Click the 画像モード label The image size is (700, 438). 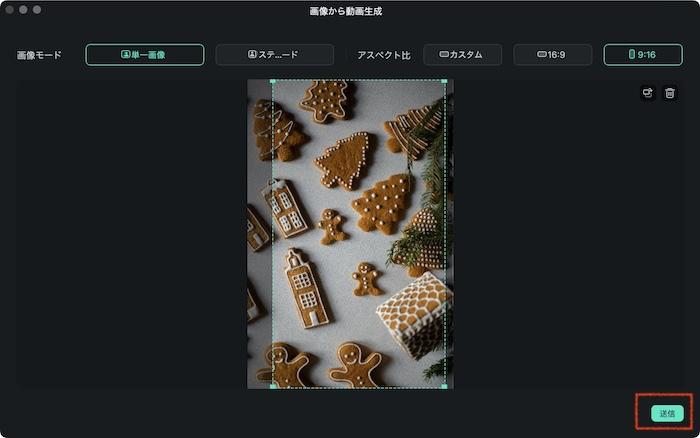(x=39, y=55)
